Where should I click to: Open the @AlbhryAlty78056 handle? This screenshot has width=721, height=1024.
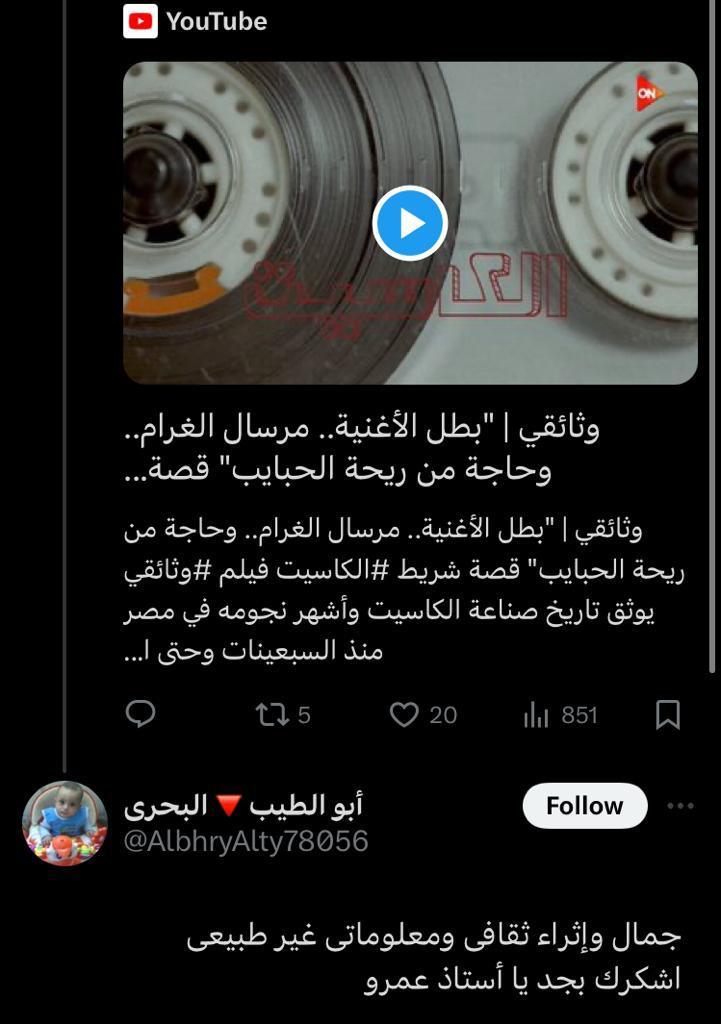click(246, 841)
